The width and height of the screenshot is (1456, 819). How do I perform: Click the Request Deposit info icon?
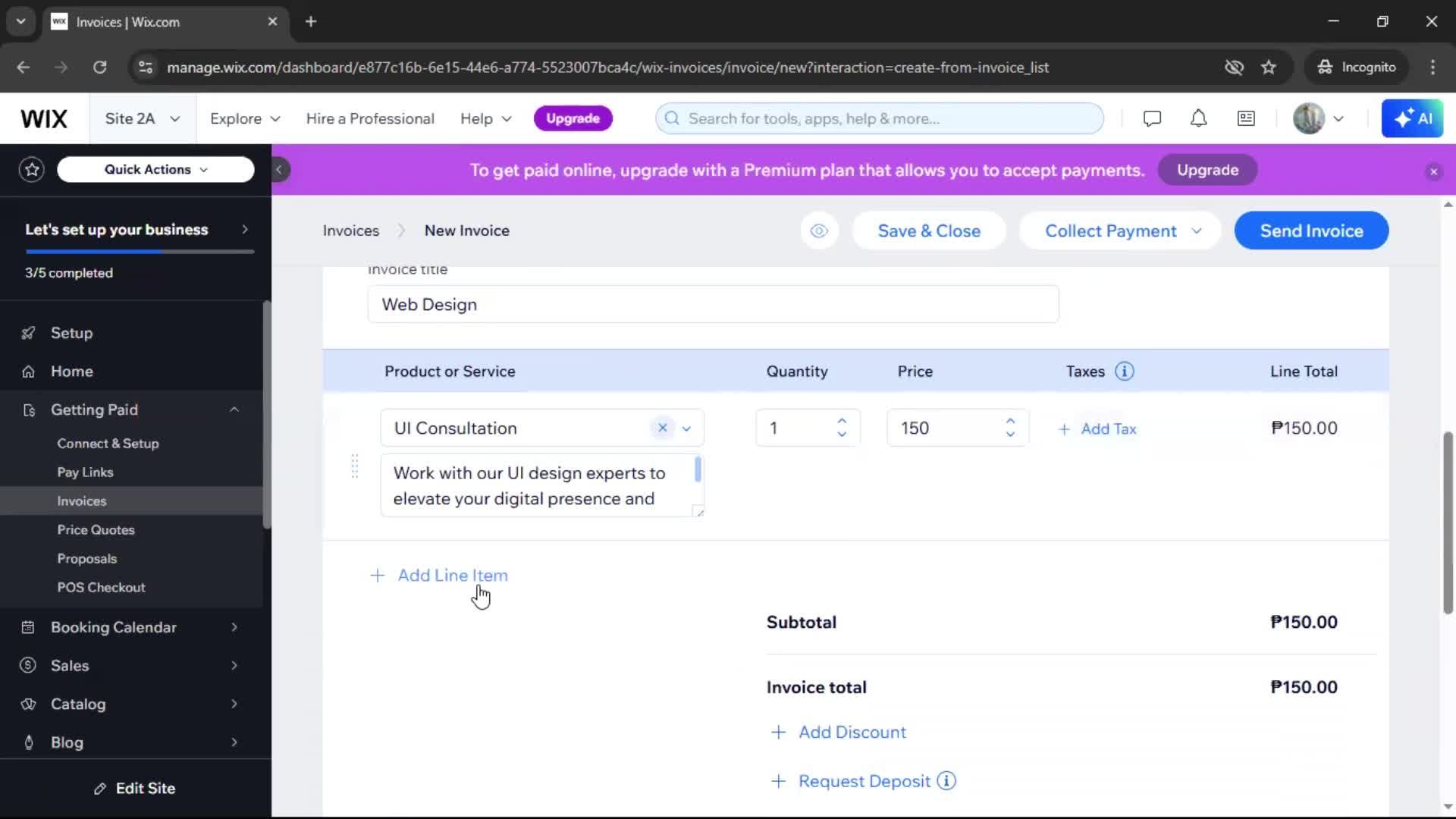click(x=946, y=781)
